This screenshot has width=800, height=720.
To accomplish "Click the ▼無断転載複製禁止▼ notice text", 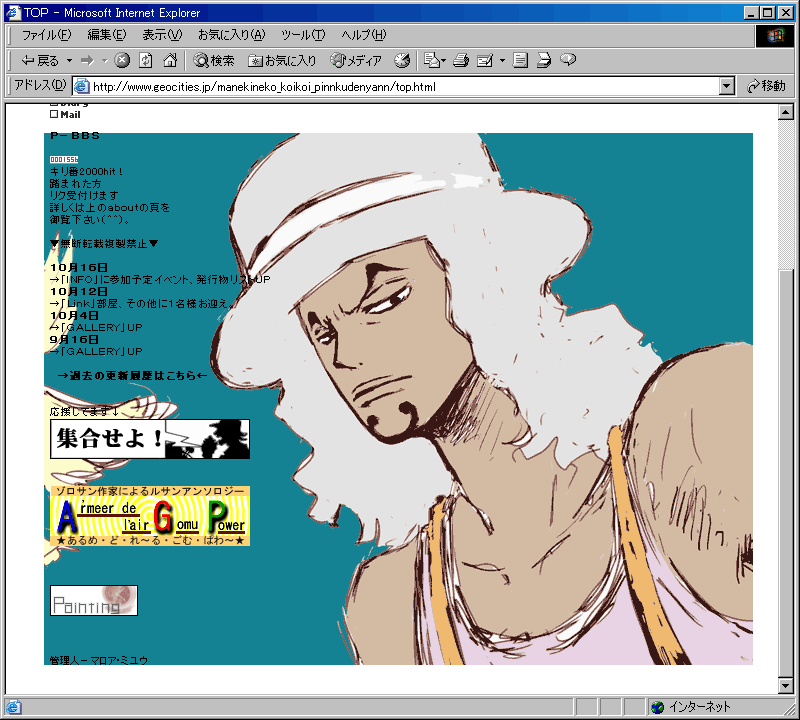I will [x=104, y=244].
